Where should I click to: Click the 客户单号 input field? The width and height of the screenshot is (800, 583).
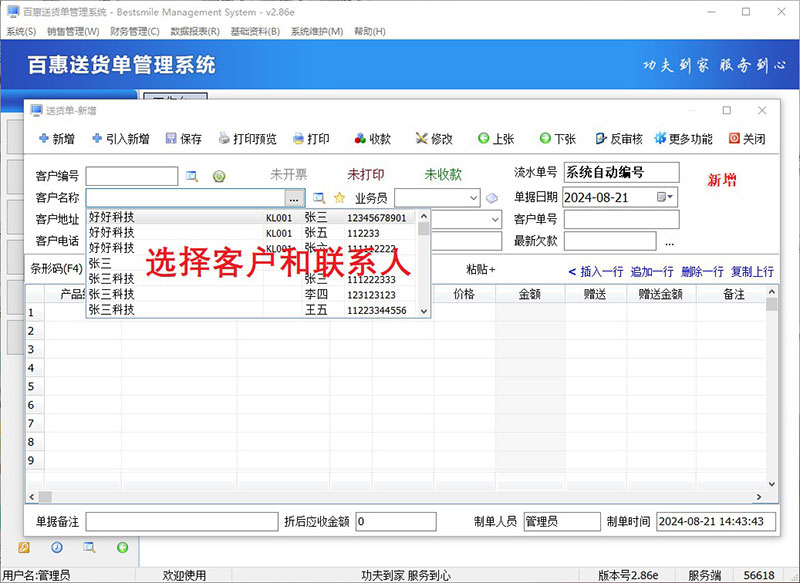click(621, 219)
